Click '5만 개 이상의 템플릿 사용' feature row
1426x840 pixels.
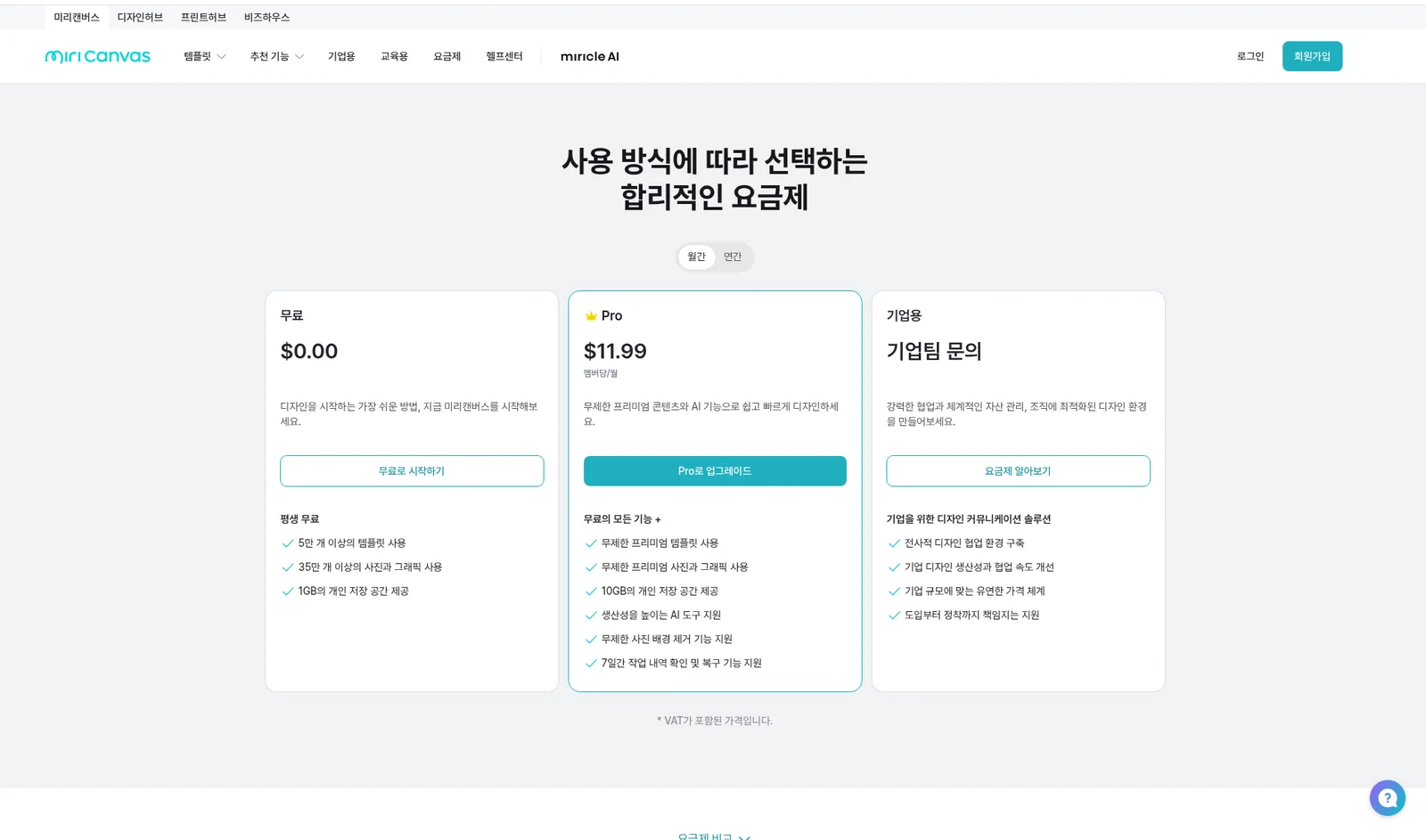343,543
